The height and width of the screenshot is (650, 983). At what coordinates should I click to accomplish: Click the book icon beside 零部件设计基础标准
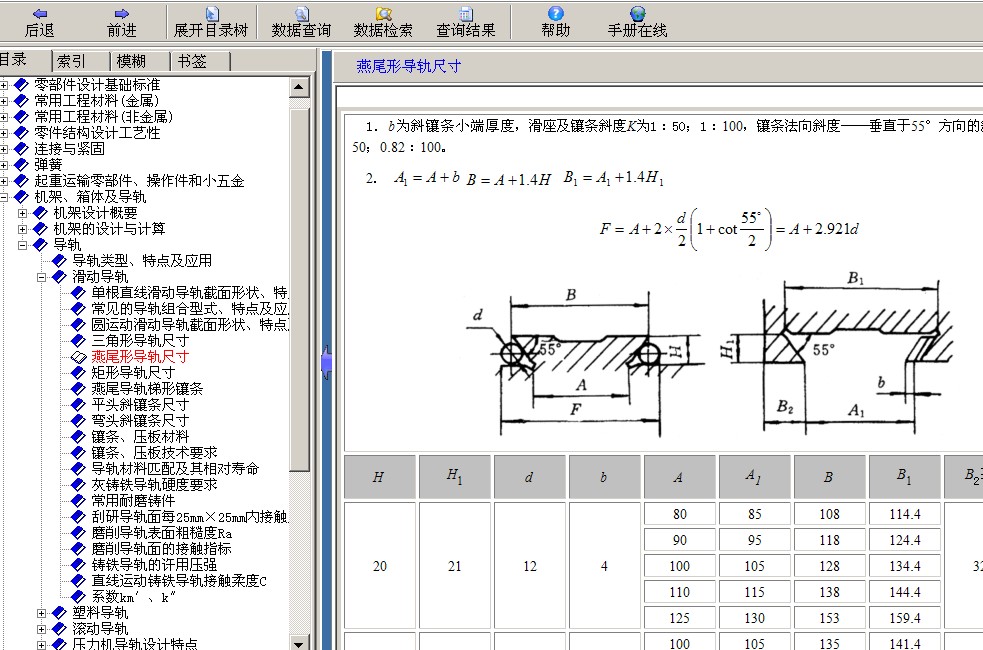click(x=21, y=85)
